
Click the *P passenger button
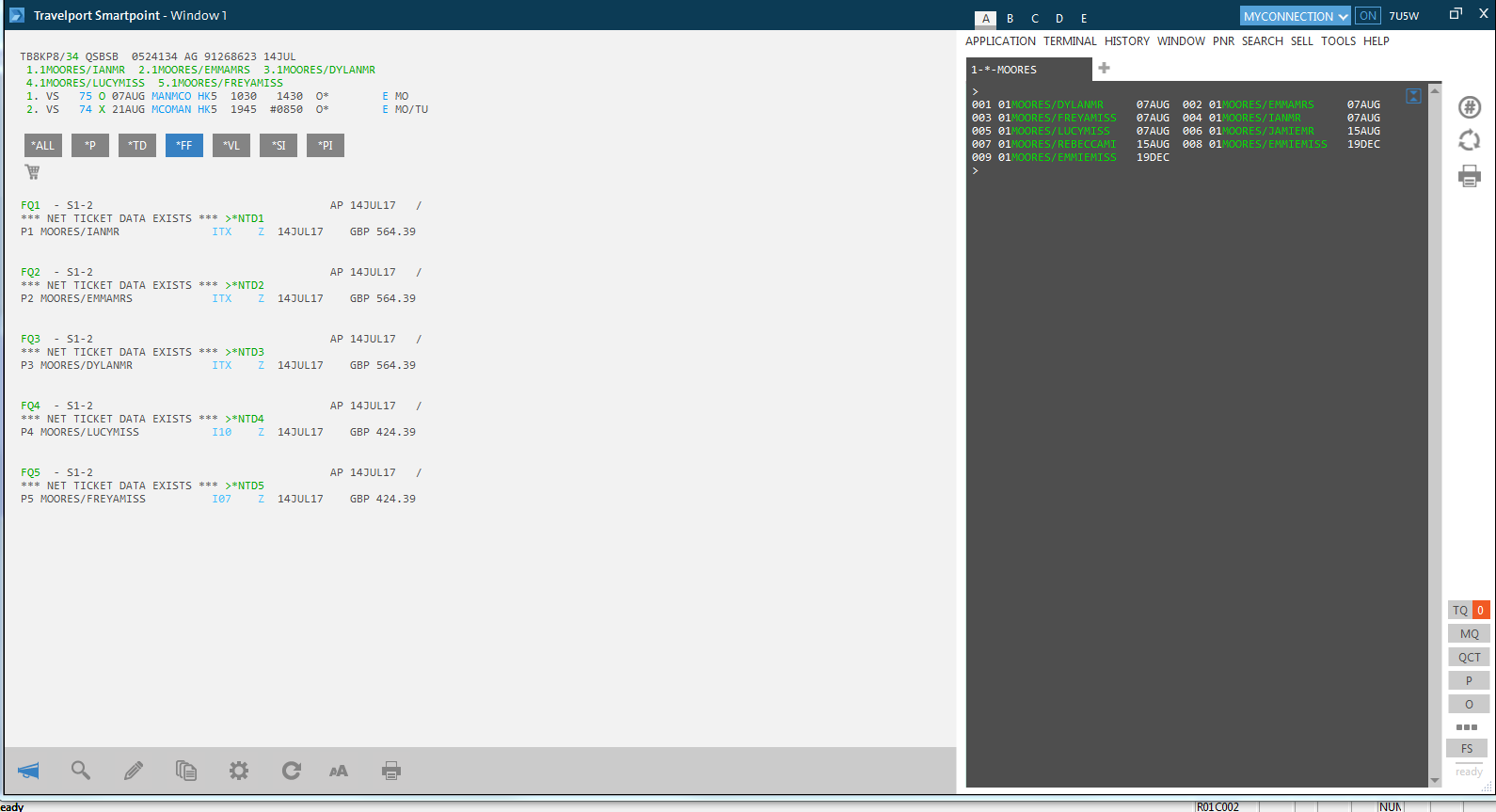click(x=90, y=146)
